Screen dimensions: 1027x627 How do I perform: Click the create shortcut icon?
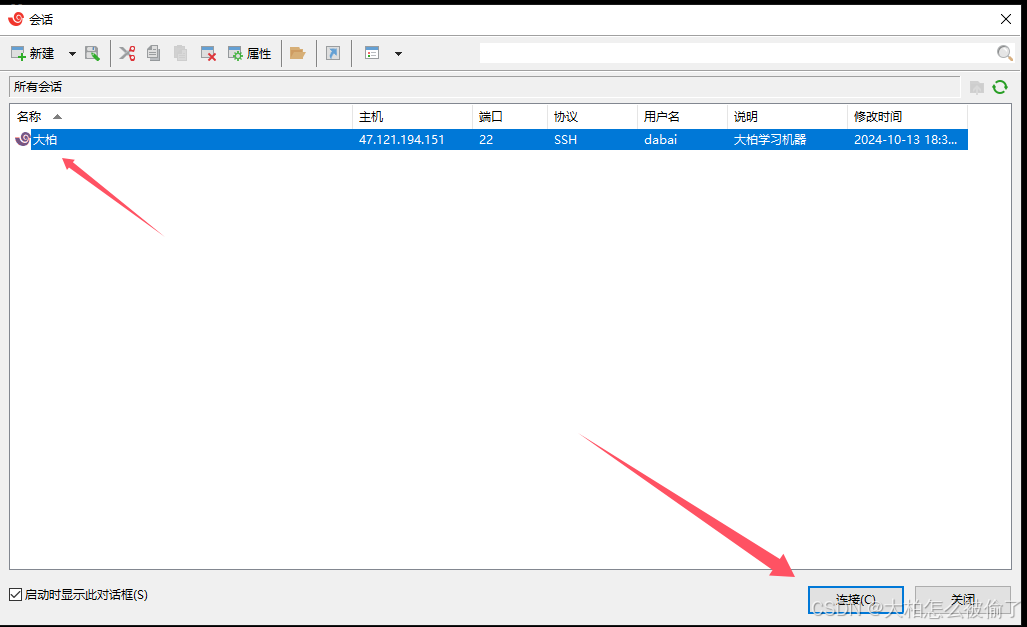[333, 53]
